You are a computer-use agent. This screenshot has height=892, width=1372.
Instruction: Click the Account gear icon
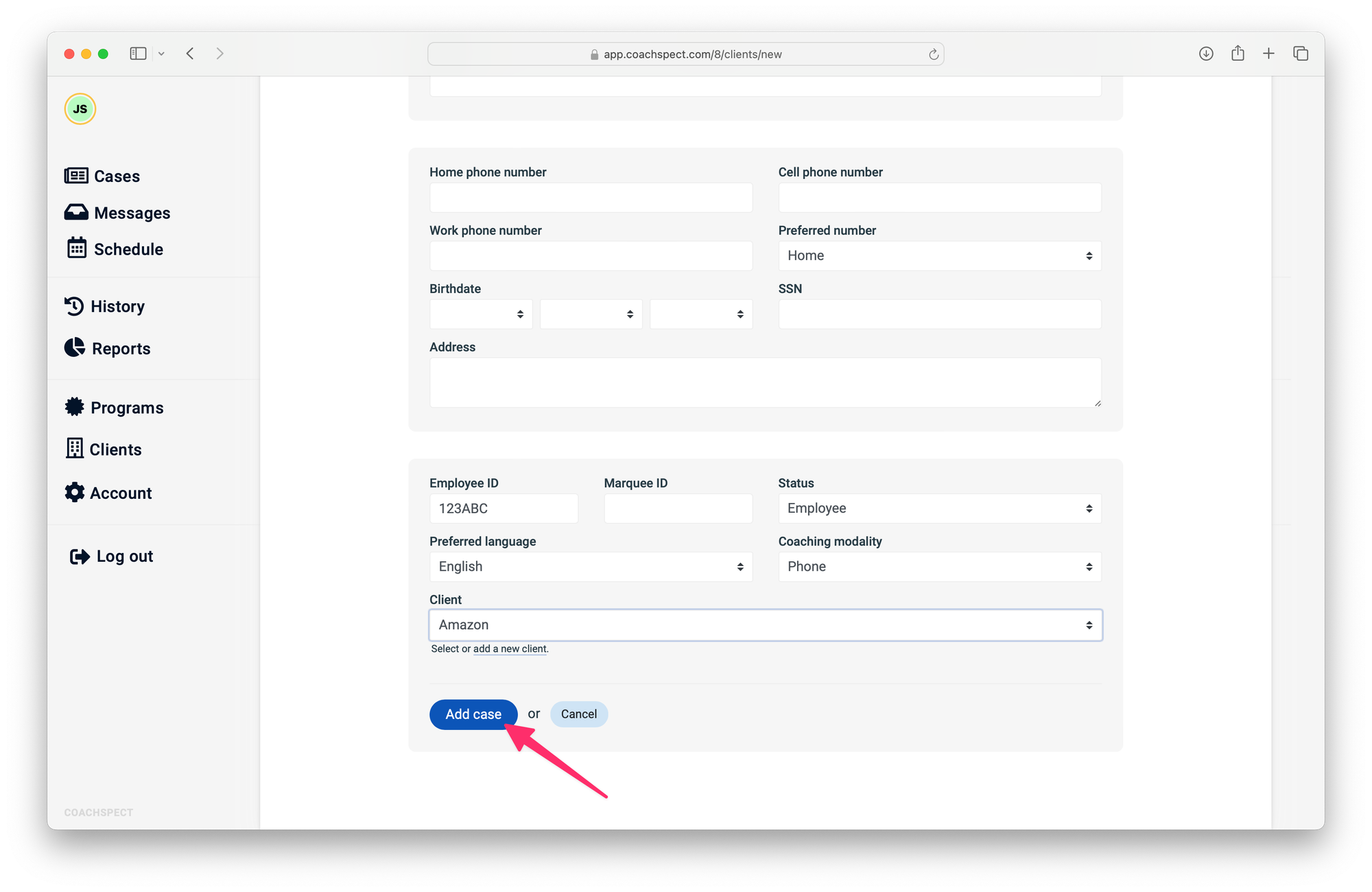tap(74, 492)
